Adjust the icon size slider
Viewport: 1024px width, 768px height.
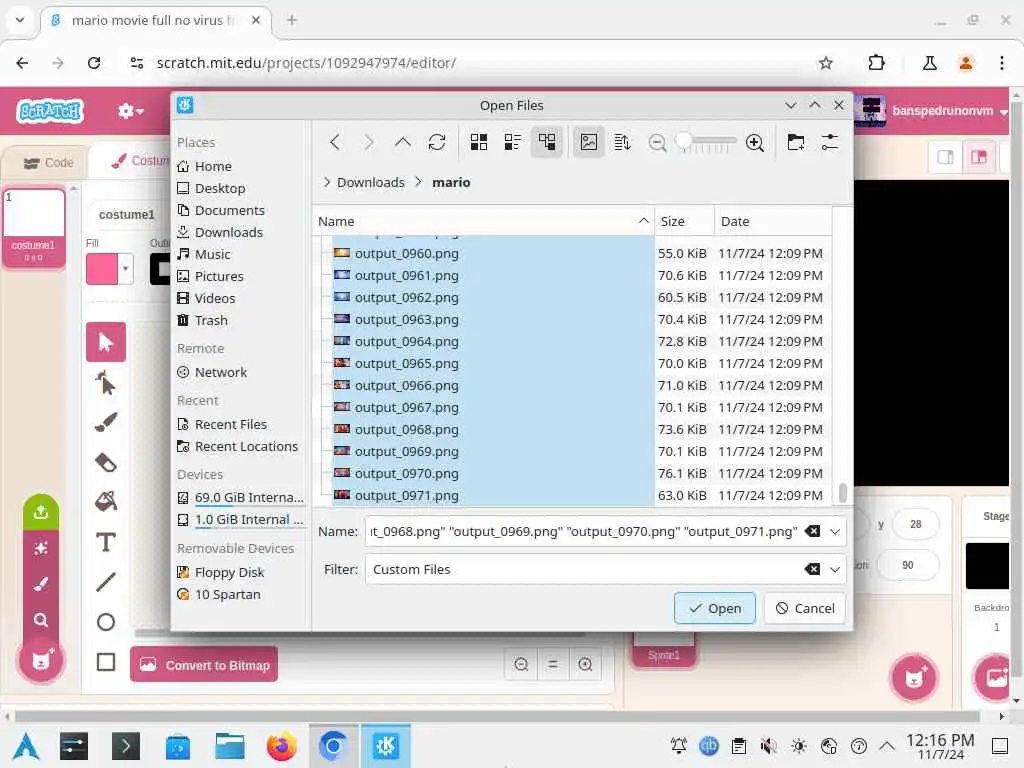[x=706, y=142]
